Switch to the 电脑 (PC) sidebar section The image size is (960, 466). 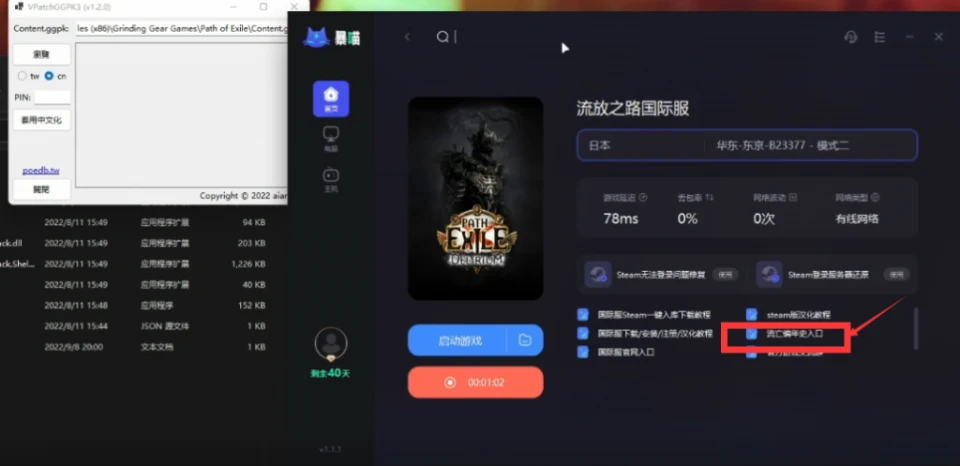point(331,139)
